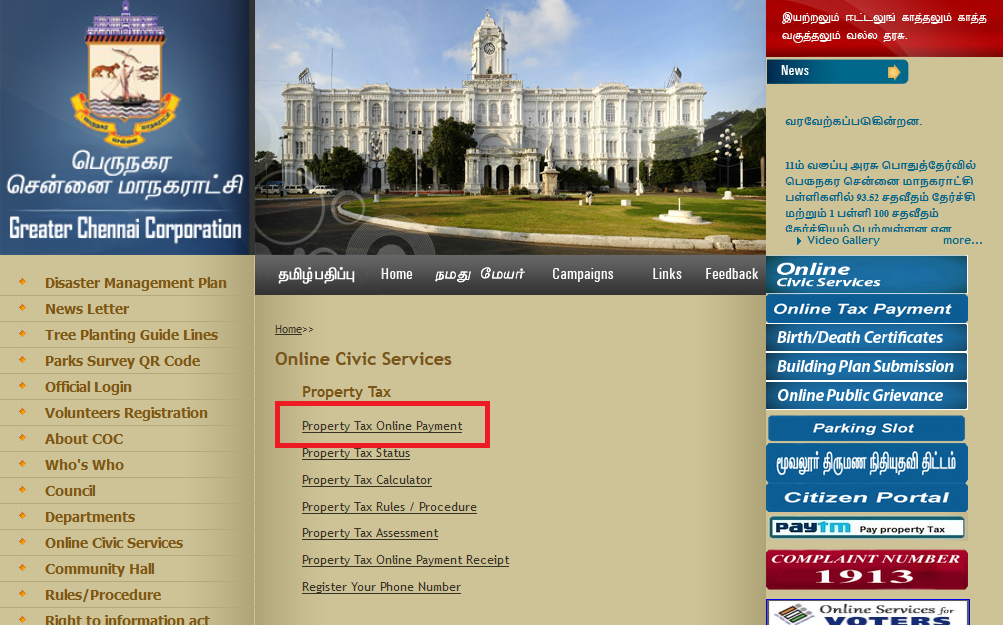Select Feedback from the navigation bar
1003x625 pixels.
[x=731, y=273]
